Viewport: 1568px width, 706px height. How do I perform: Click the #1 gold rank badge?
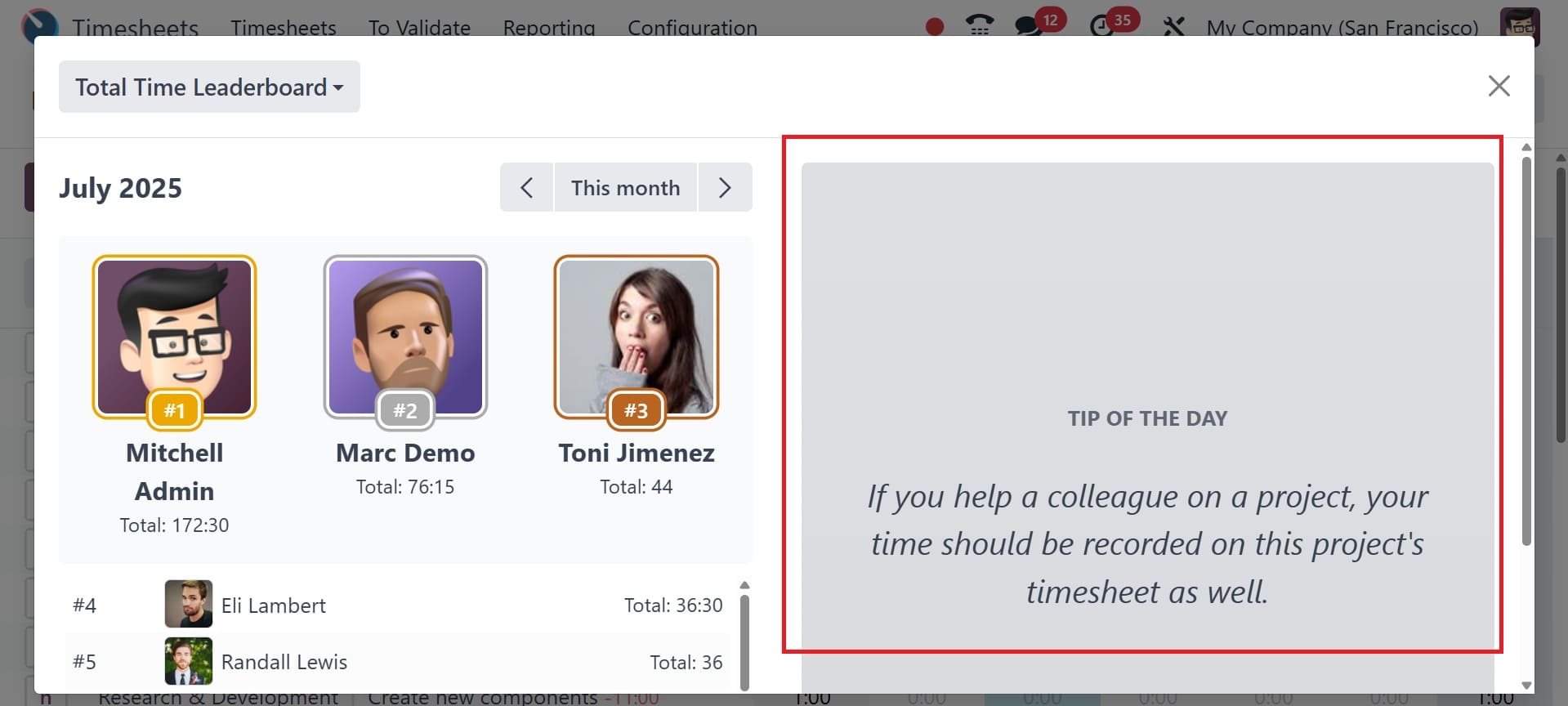coord(174,410)
